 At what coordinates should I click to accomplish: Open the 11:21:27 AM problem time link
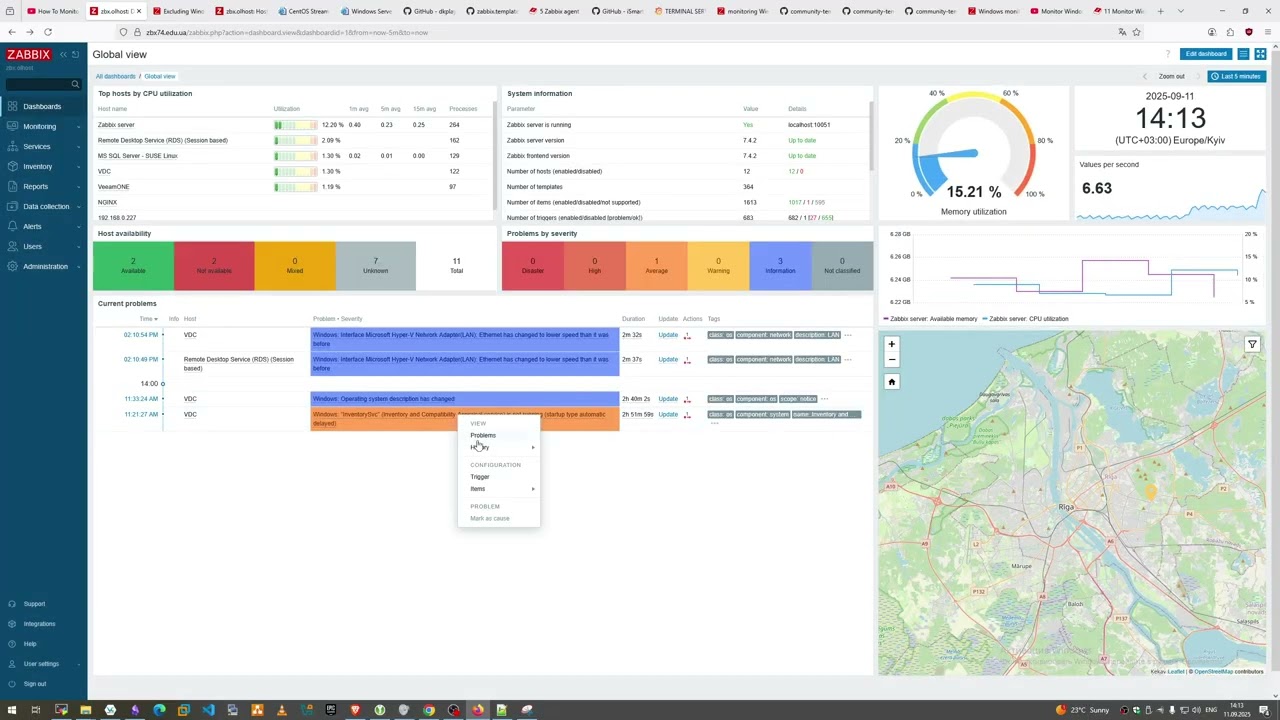pyautogui.click(x=141, y=414)
